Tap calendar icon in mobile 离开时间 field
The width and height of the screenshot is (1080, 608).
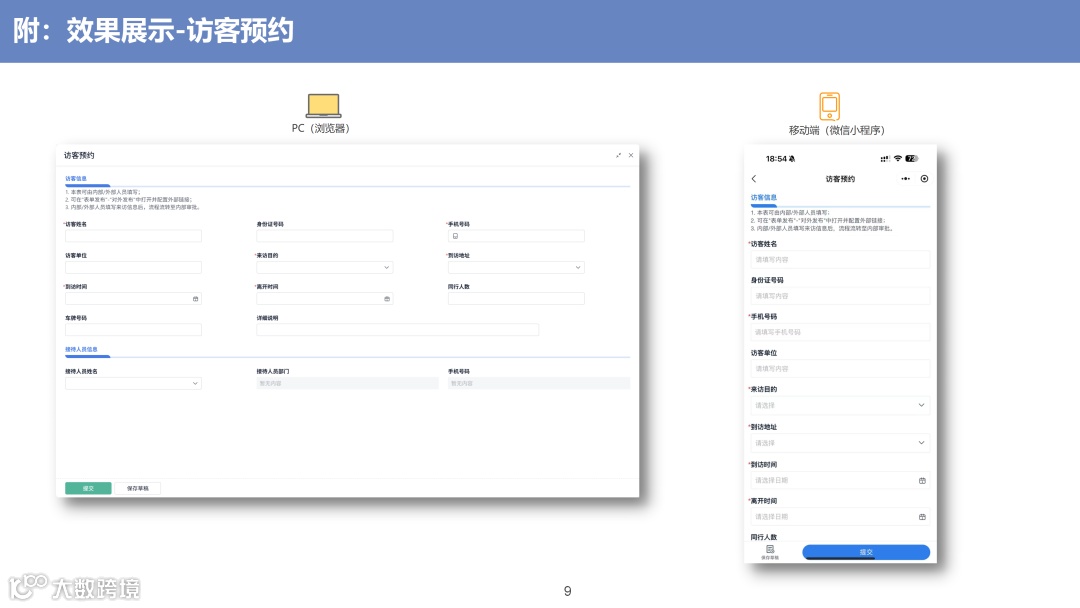pyautogui.click(x=922, y=517)
